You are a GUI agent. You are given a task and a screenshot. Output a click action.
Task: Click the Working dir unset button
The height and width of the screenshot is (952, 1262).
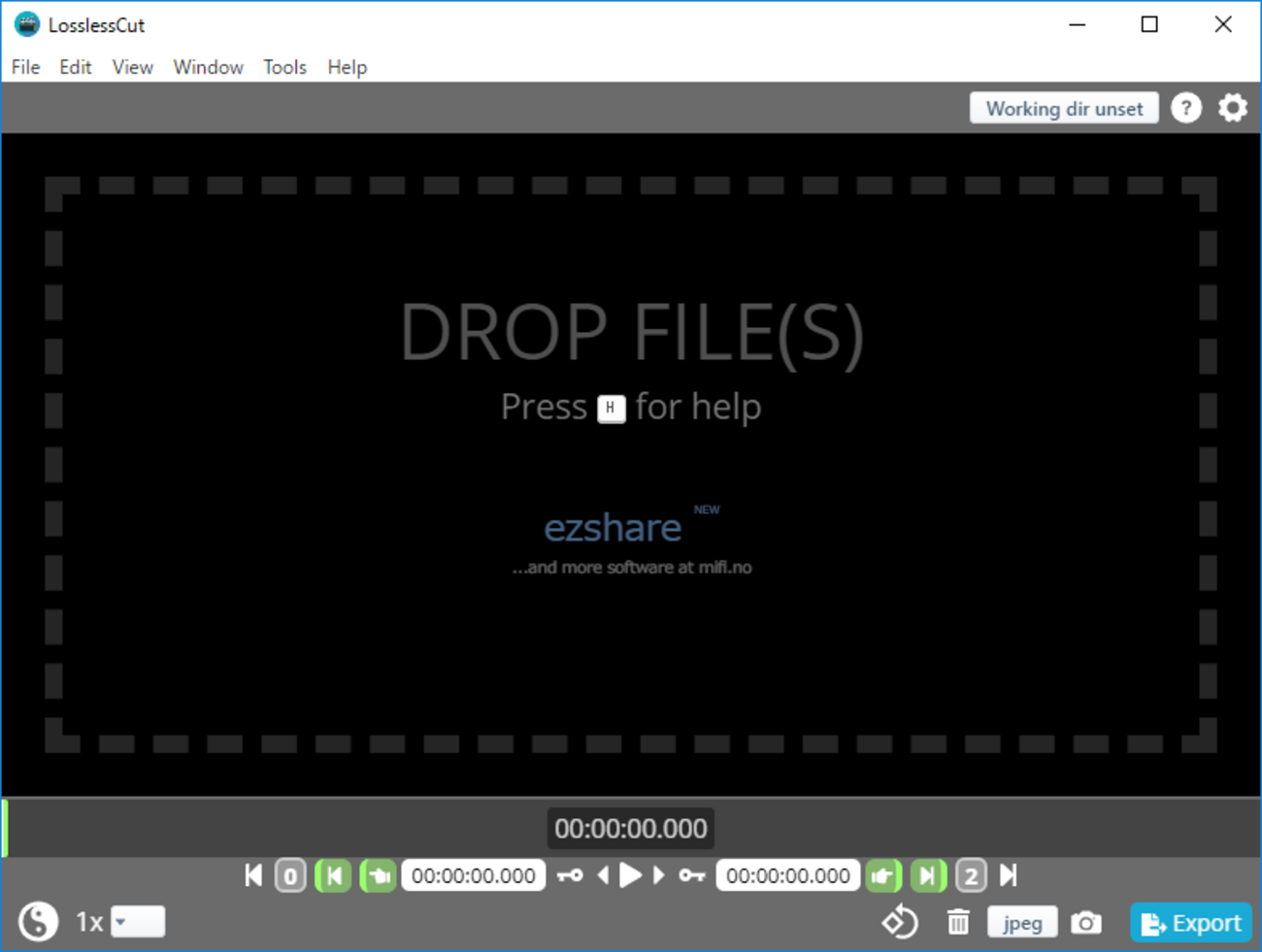(1064, 109)
